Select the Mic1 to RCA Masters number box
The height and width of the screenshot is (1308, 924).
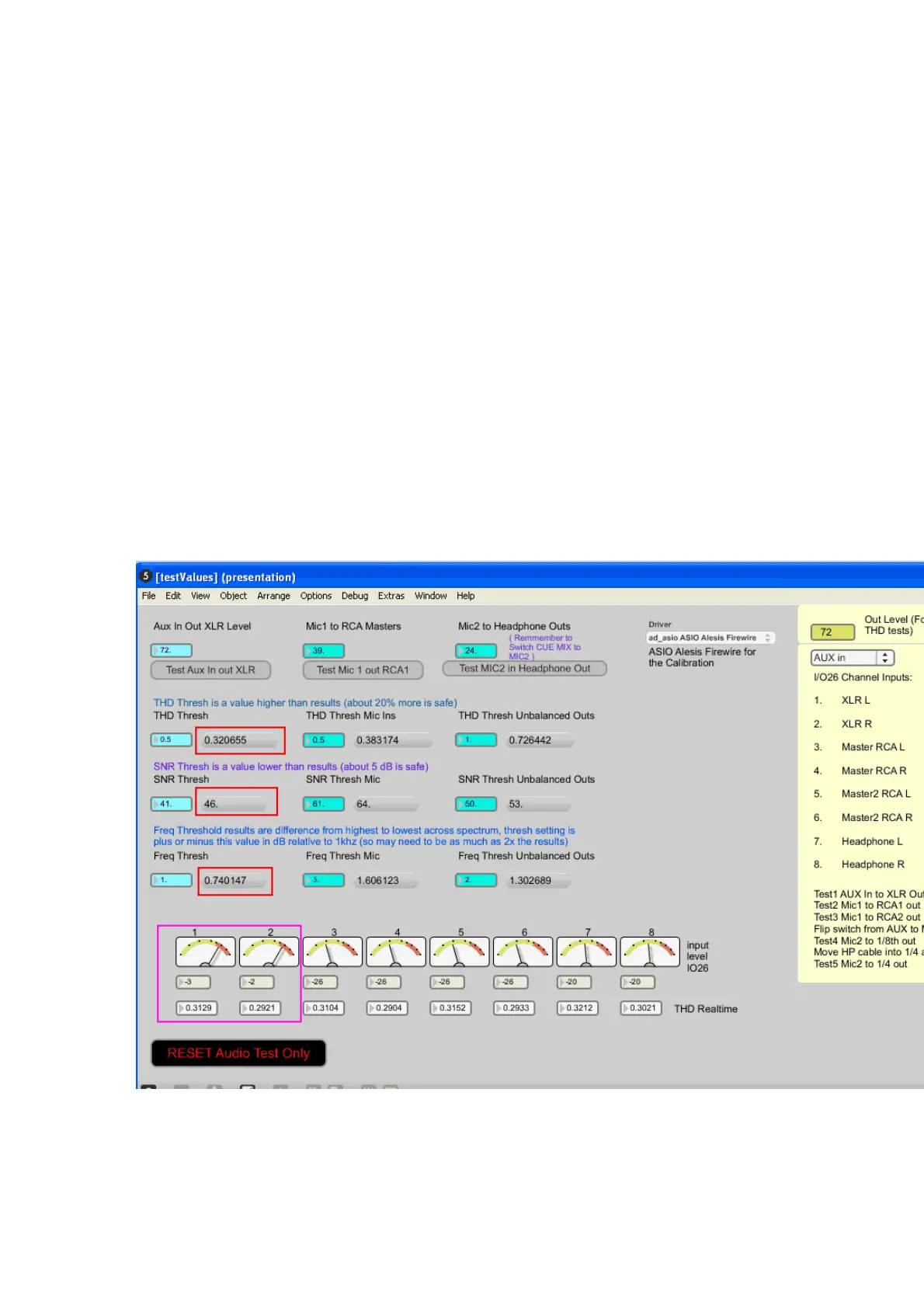click(x=323, y=650)
